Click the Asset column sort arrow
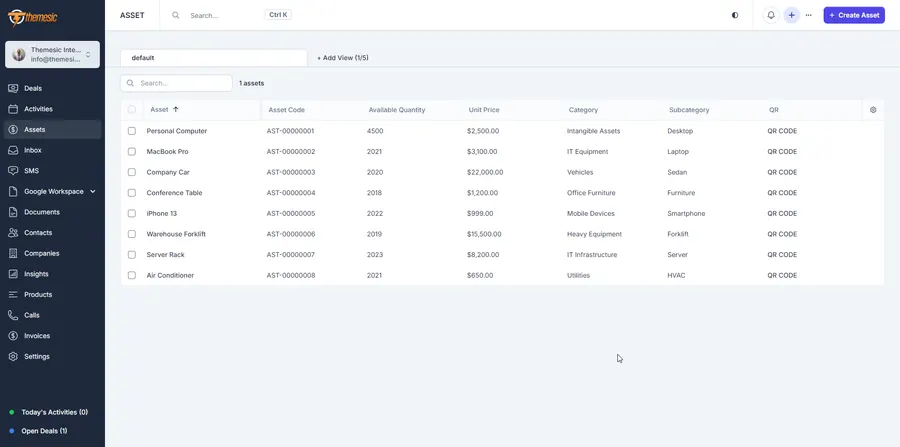 [176, 110]
